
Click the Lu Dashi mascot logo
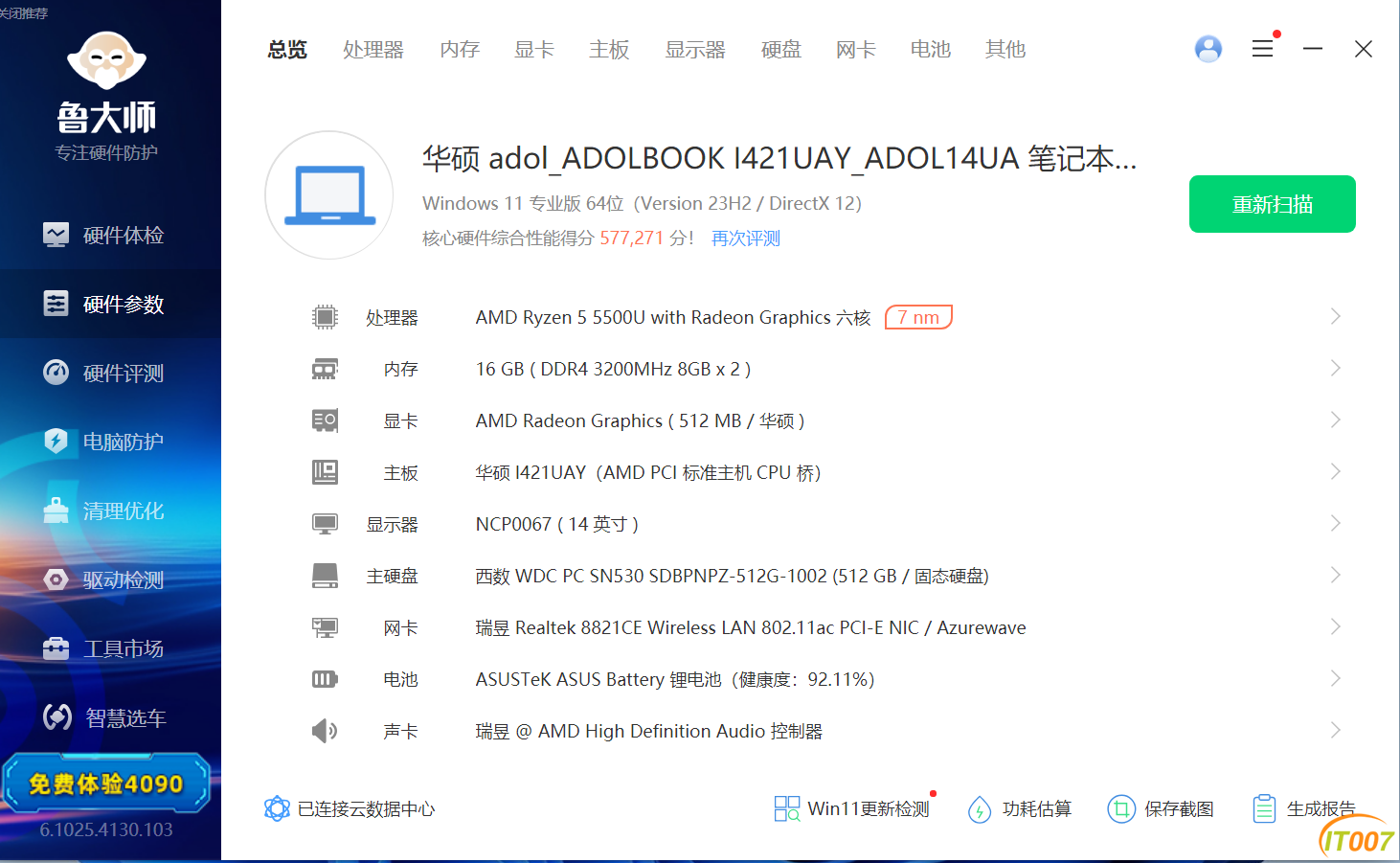pos(106,60)
